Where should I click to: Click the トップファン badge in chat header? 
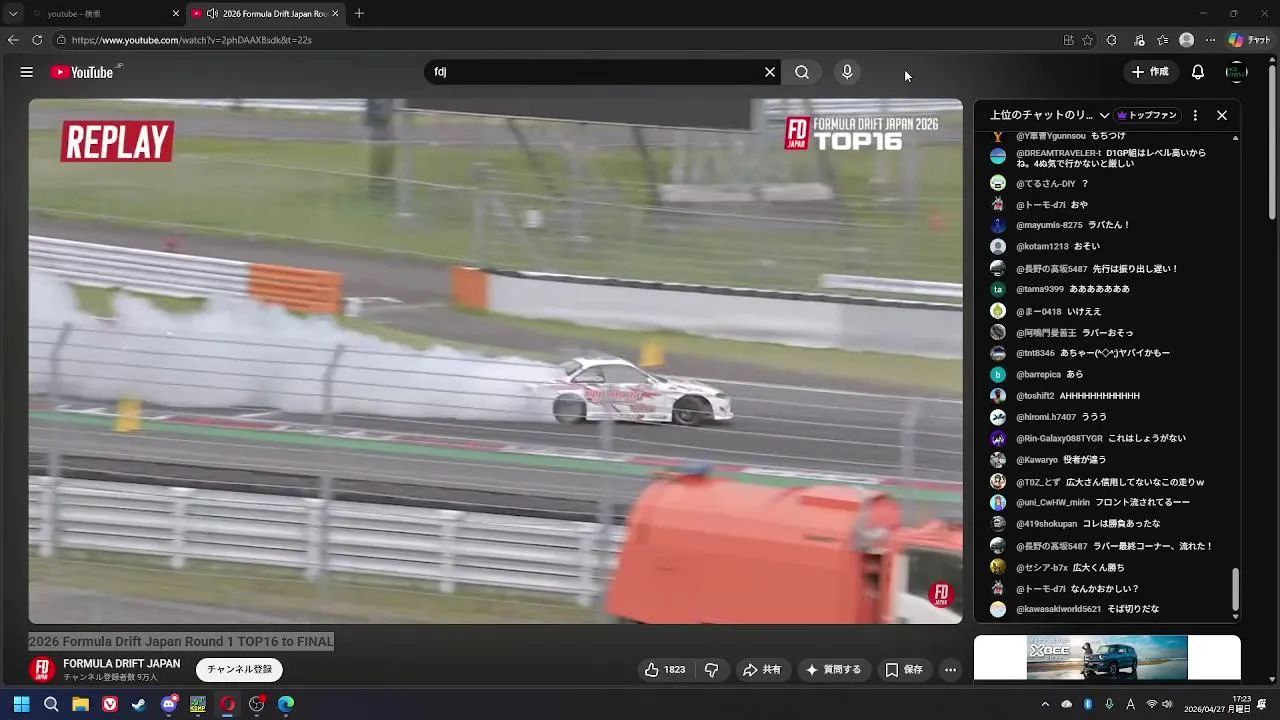click(x=1147, y=115)
